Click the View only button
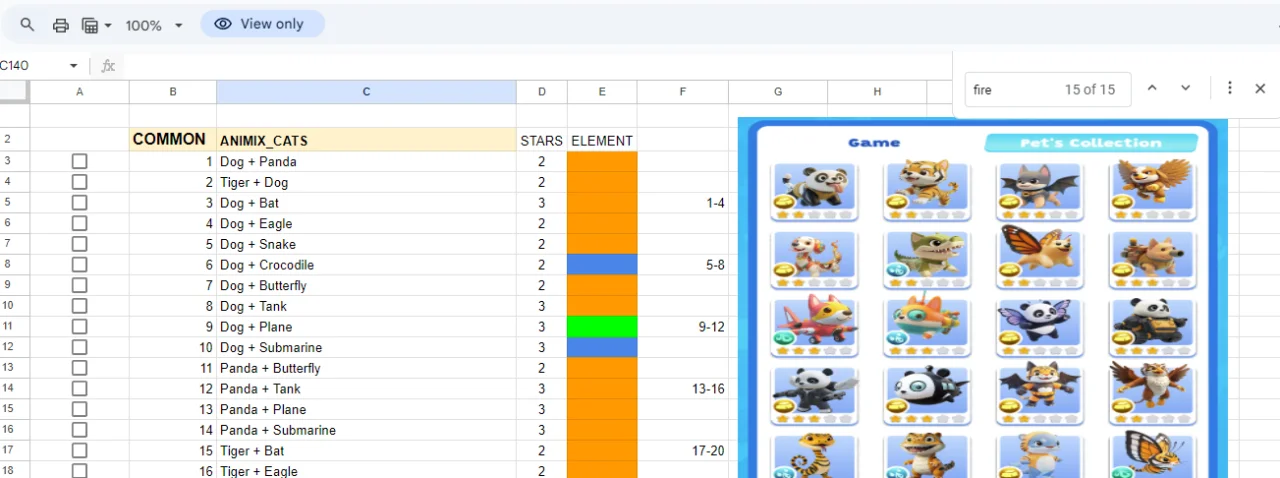 tap(262, 24)
